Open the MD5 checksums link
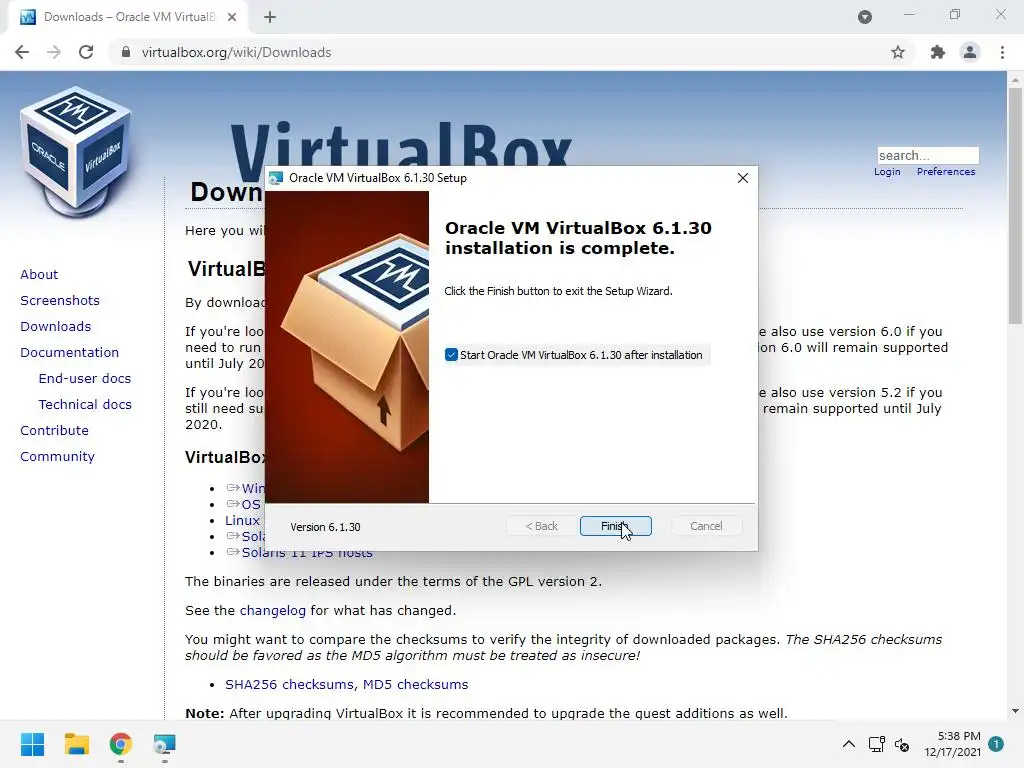 click(x=415, y=684)
